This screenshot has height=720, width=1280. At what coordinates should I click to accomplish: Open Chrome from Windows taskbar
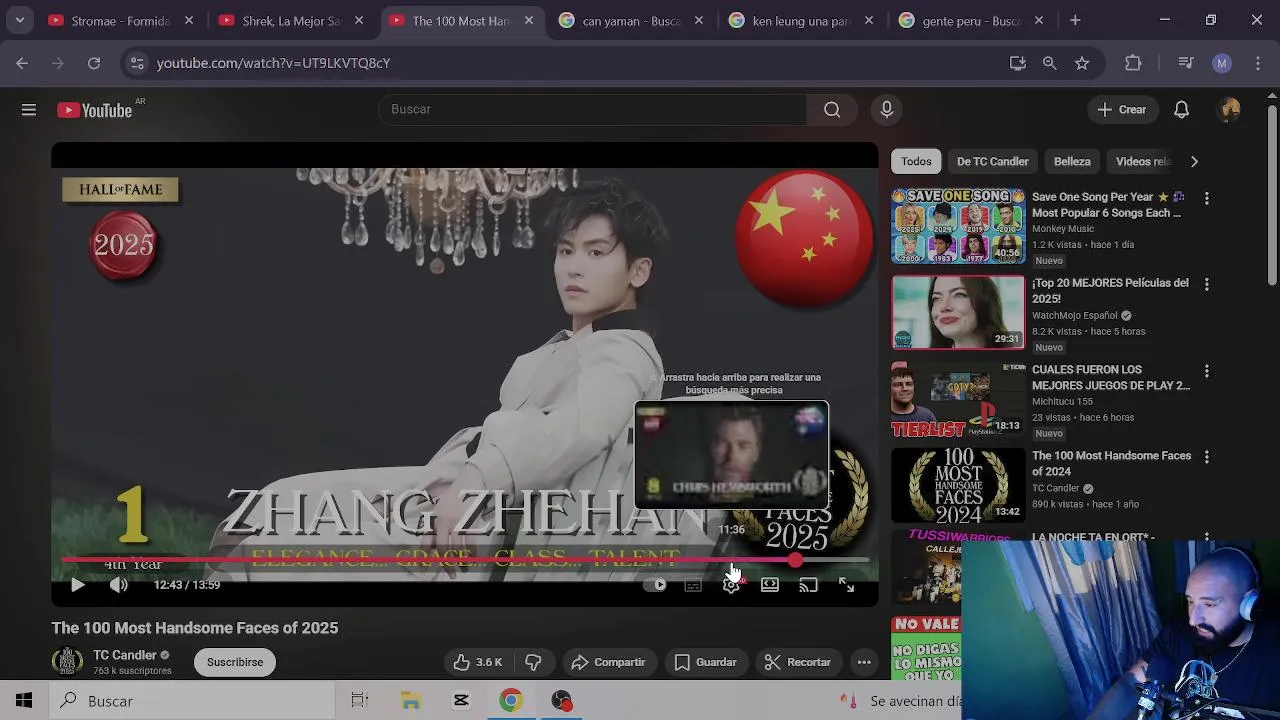[x=511, y=701]
